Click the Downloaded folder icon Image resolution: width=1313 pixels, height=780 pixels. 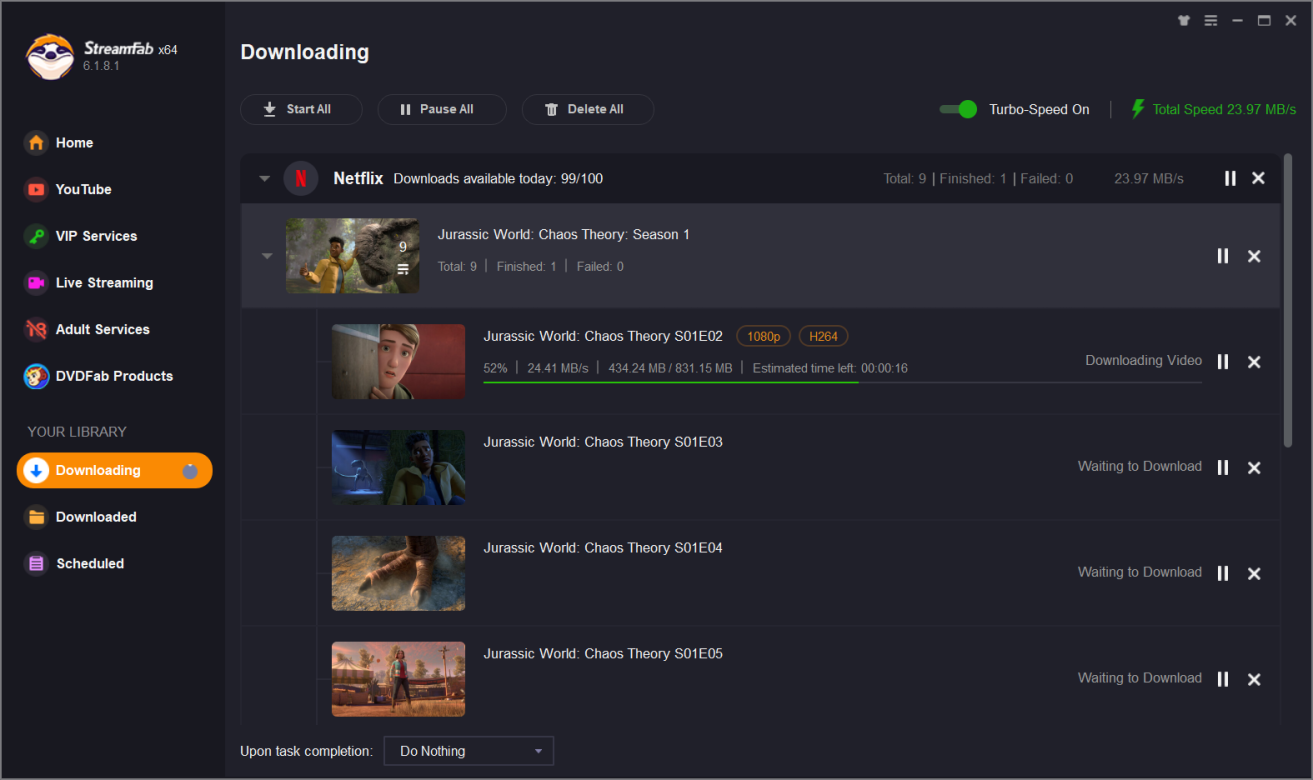(36, 517)
